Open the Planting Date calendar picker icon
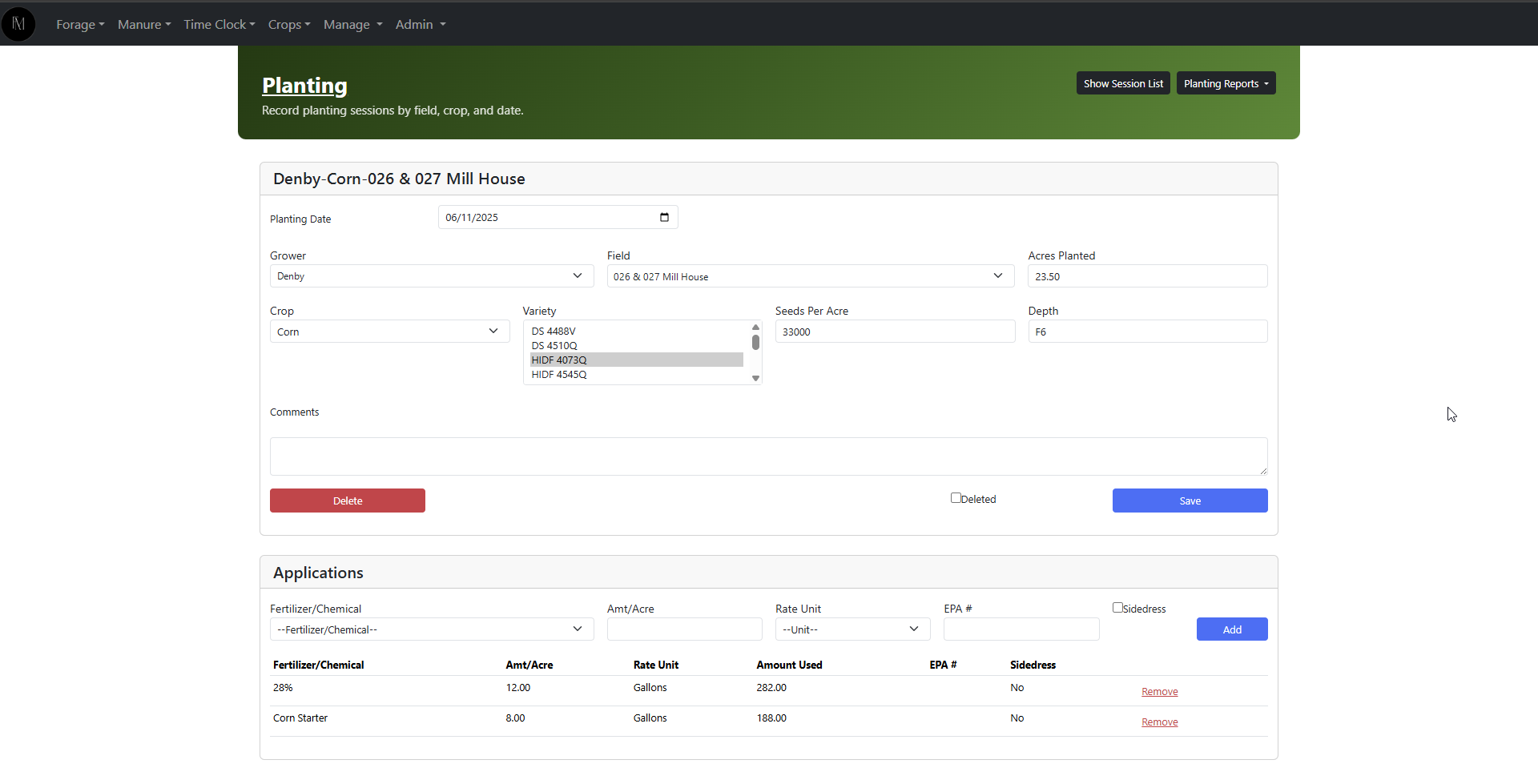The image size is (1538, 784). click(664, 217)
